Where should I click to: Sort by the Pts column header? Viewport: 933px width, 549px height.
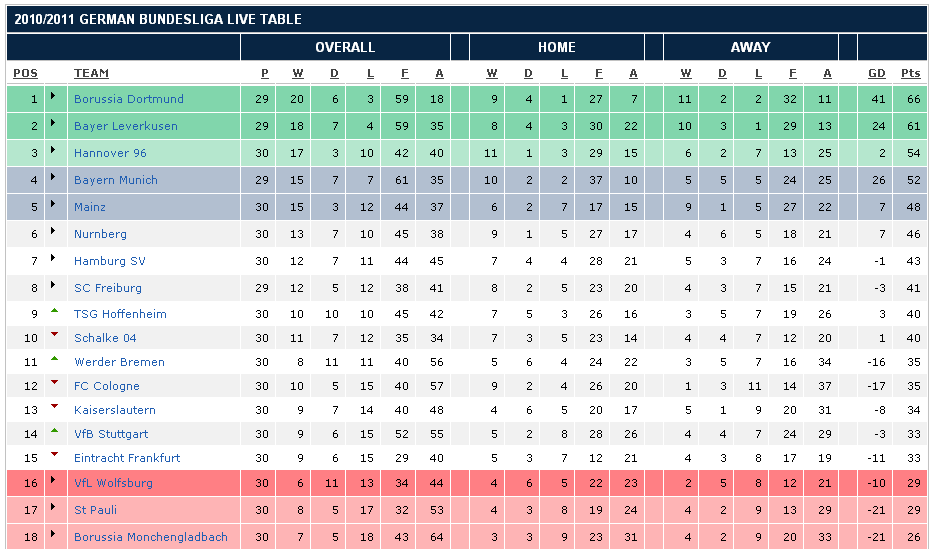910,73
